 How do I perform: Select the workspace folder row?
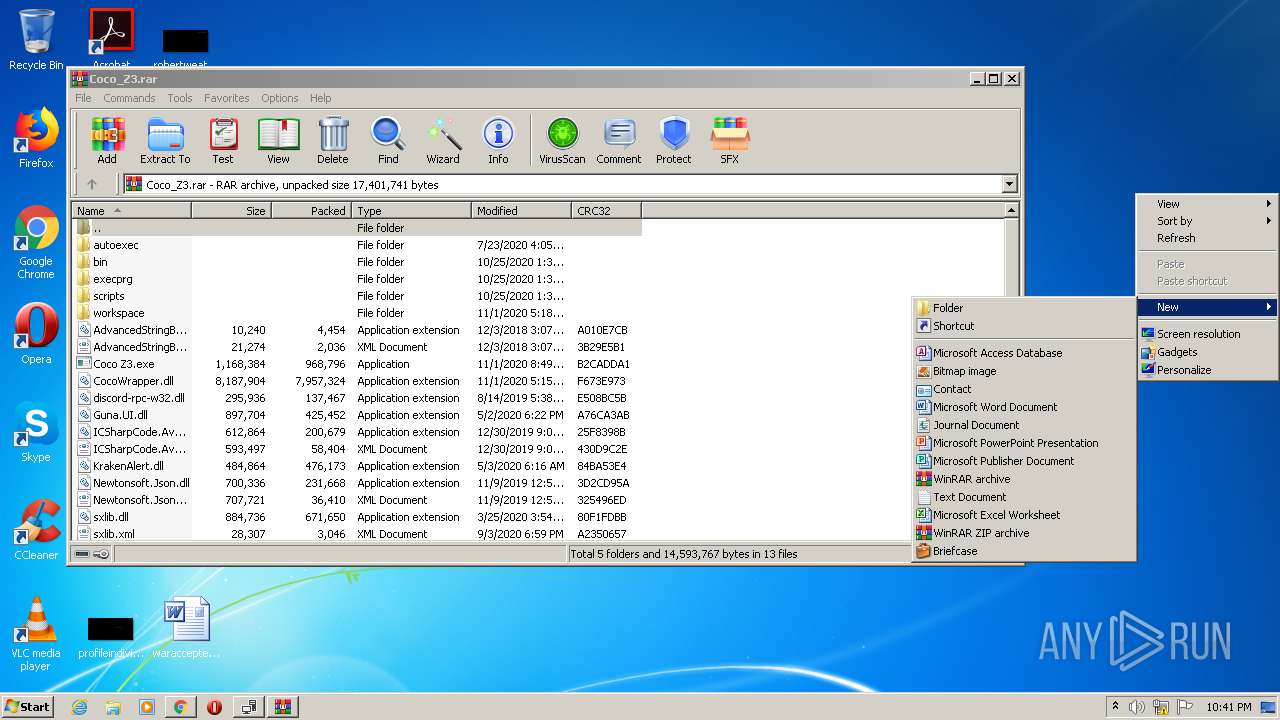[357, 313]
